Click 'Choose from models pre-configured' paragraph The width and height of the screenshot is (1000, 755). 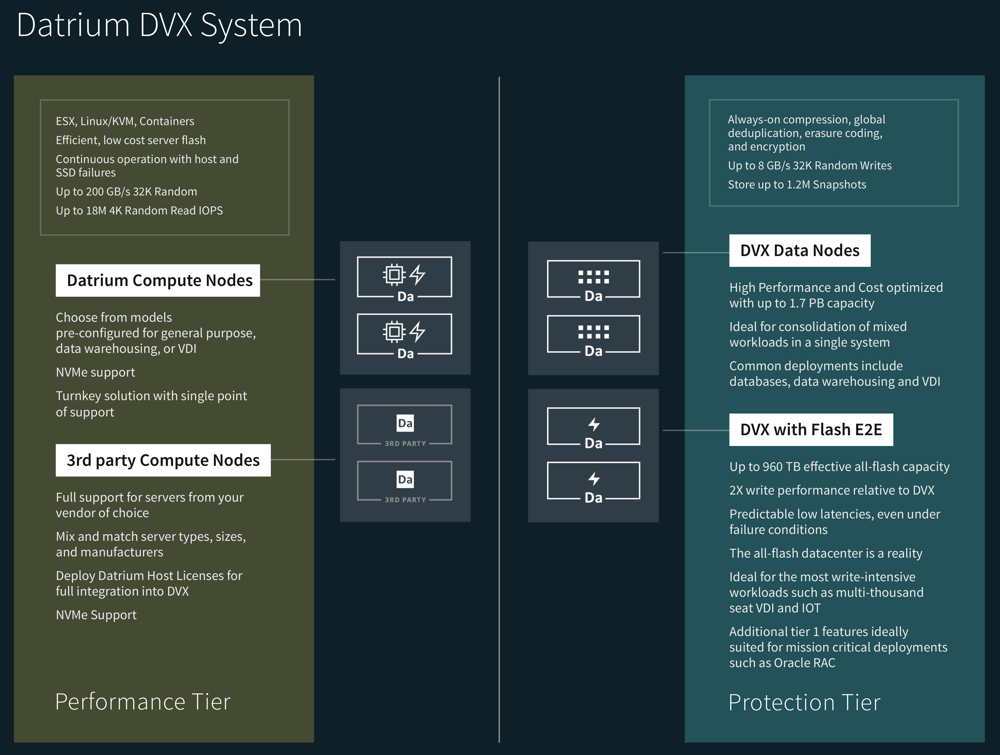pyautogui.click(x=156, y=333)
